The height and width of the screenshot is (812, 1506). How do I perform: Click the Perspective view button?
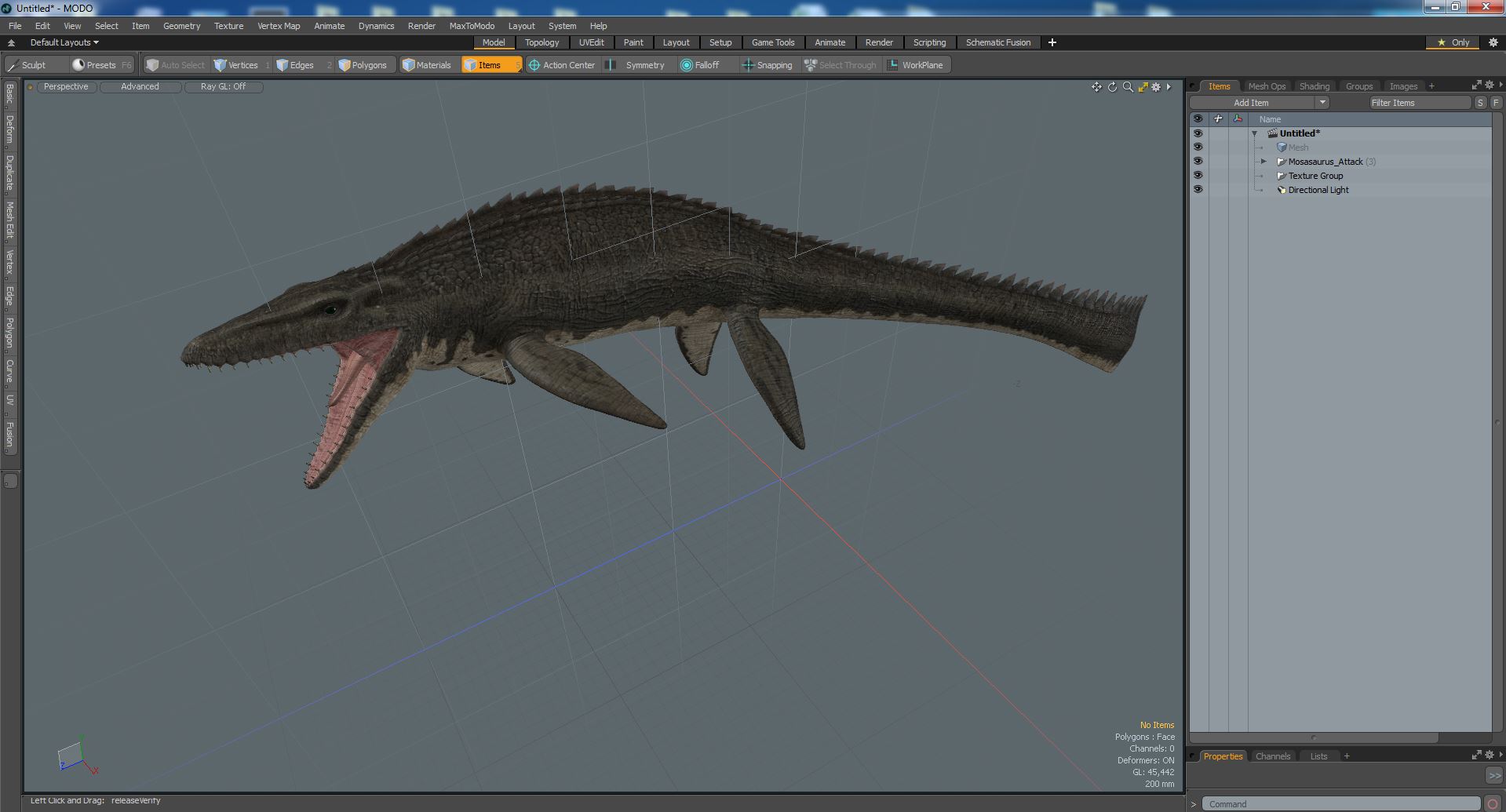point(66,87)
